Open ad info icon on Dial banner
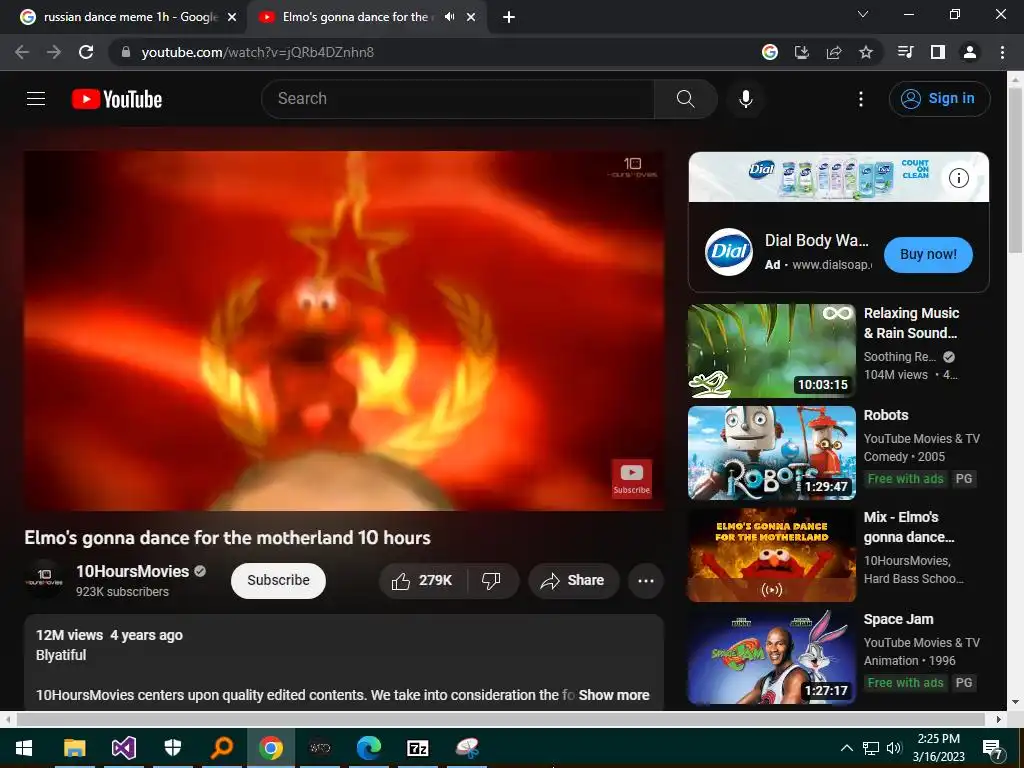The image size is (1024, 768). pyautogui.click(x=959, y=178)
